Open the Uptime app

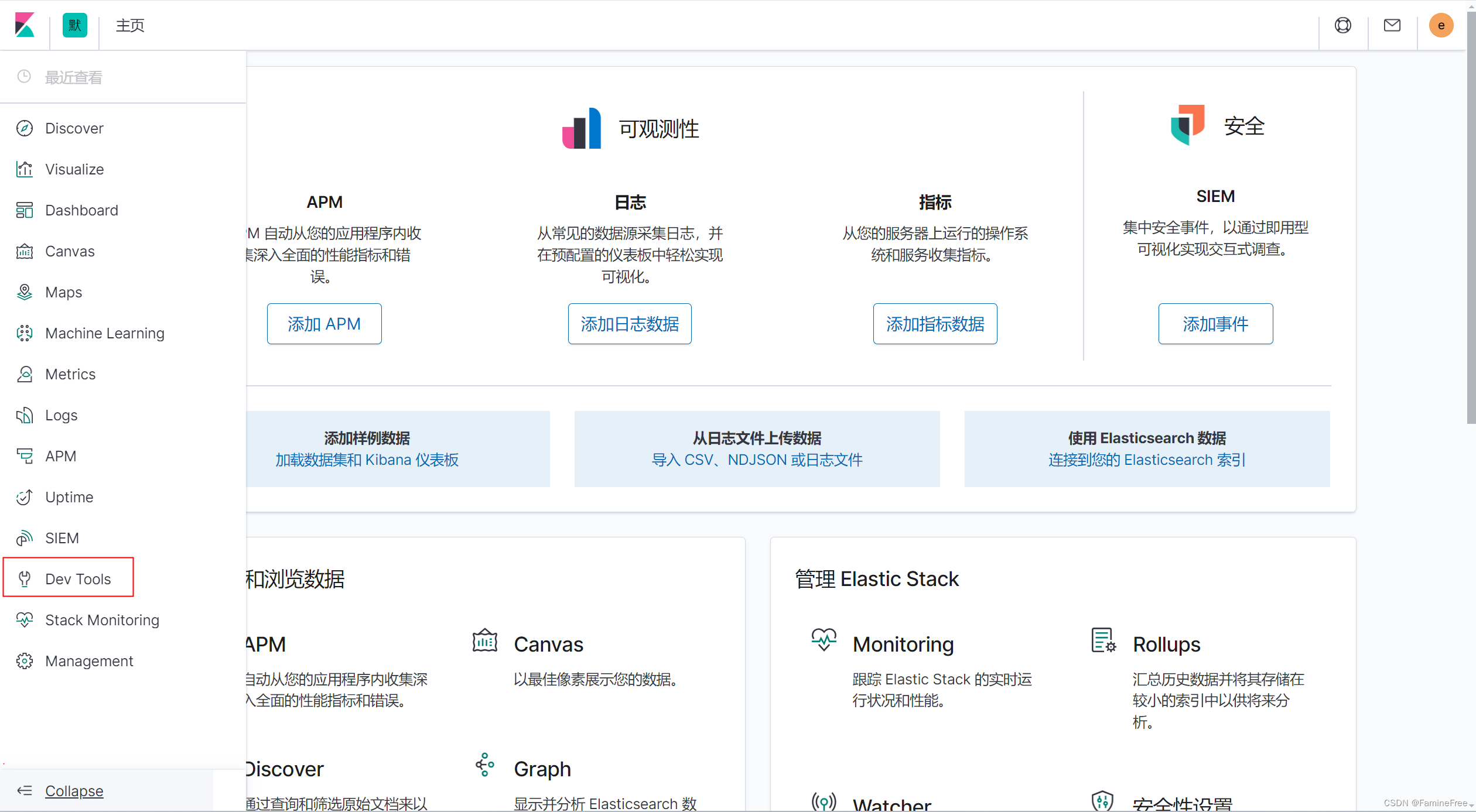tap(69, 496)
